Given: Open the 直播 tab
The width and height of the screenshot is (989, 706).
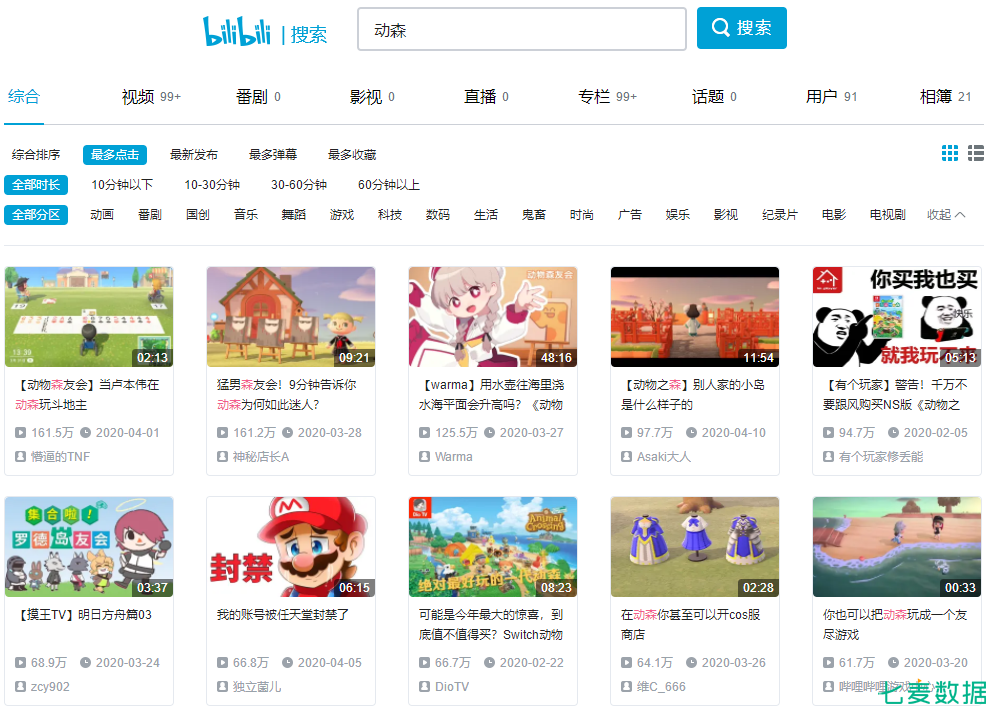Looking at the screenshot, I should point(486,97).
